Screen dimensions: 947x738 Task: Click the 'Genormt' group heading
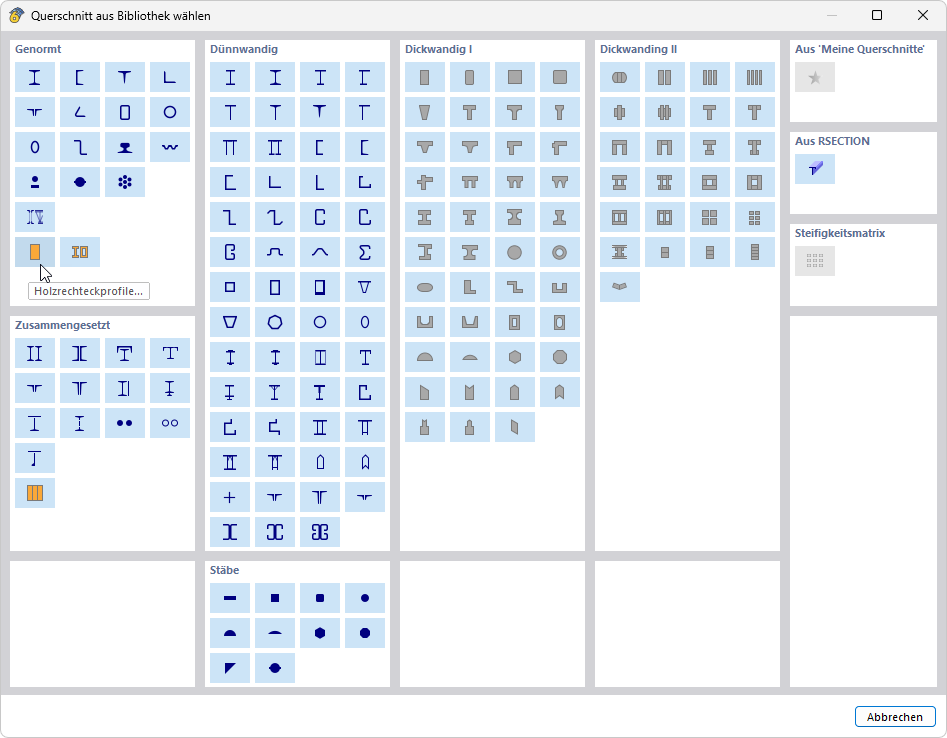(x=38, y=50)
